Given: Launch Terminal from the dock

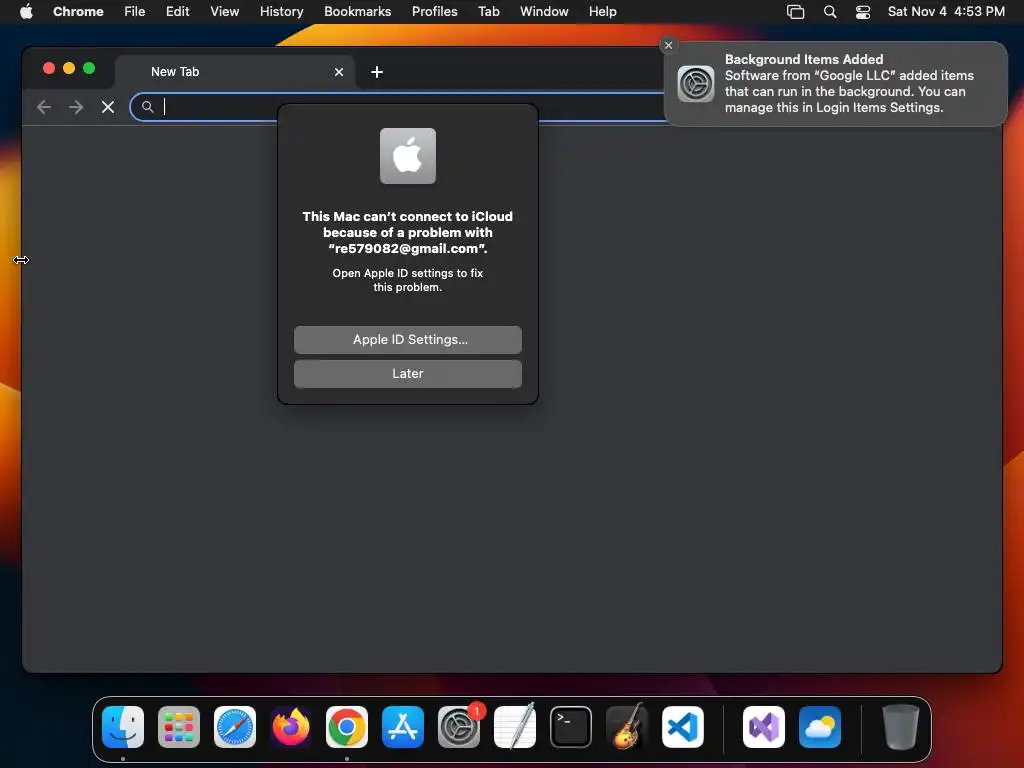Looking at the screenshot, I should pyautogui.click(x=571, y=727).
